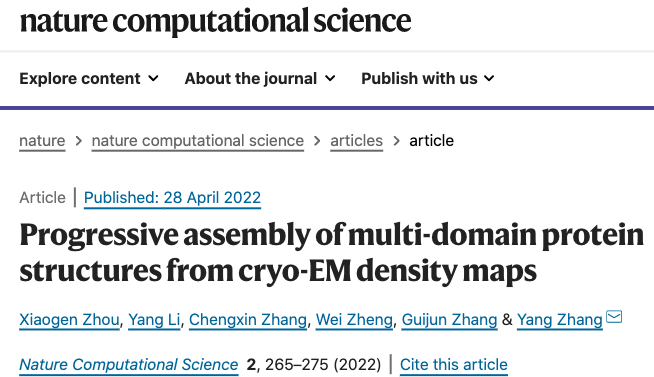Open the nature computational science breadcrumb
The height and width of the screenshot is (377, 654).
198,141
